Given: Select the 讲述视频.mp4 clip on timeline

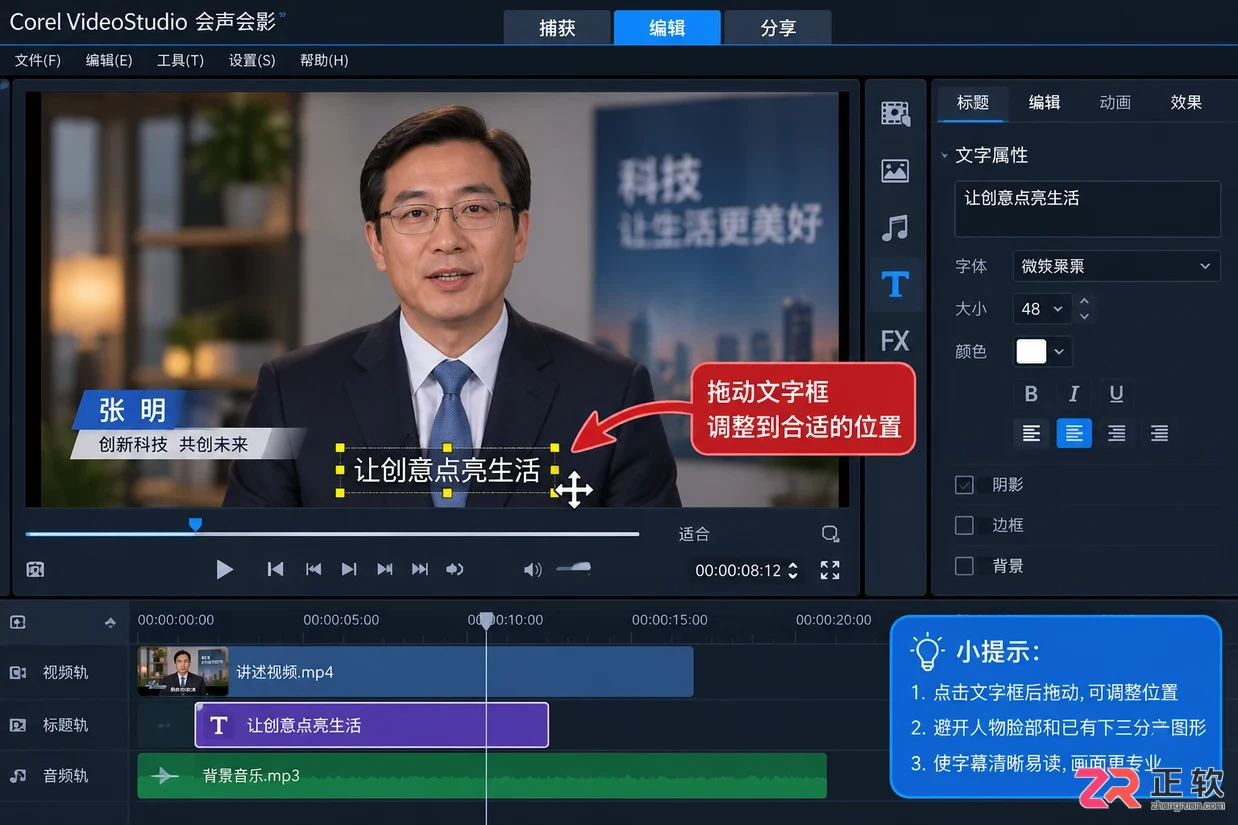Looking at the screenshot, I should (415, 672).
